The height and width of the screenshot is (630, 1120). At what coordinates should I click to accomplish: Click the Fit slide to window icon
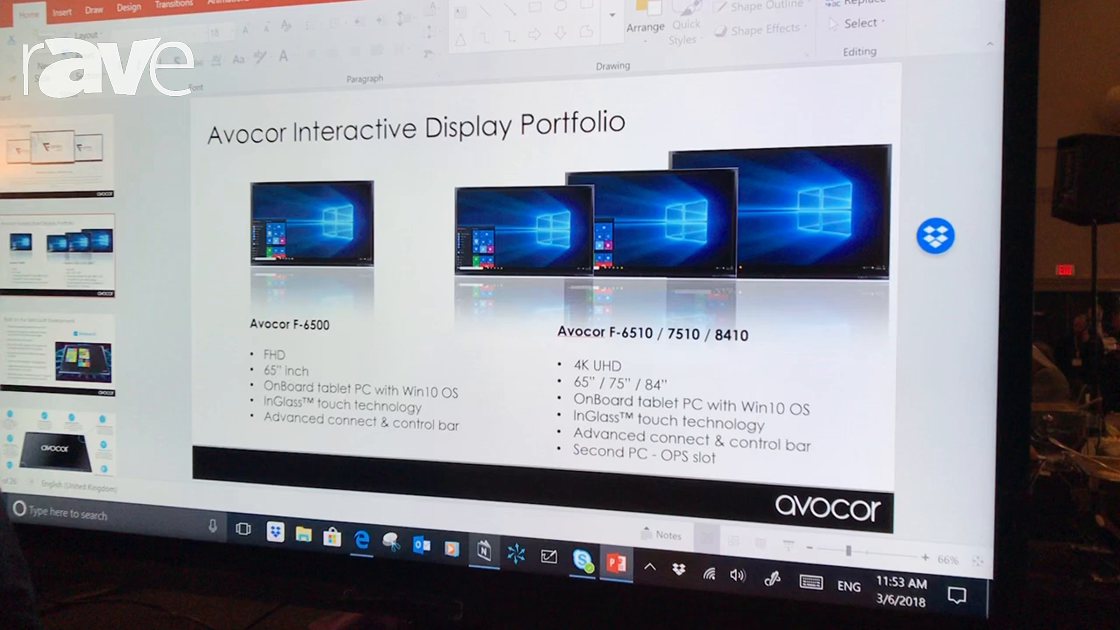(x=977, y=561)
